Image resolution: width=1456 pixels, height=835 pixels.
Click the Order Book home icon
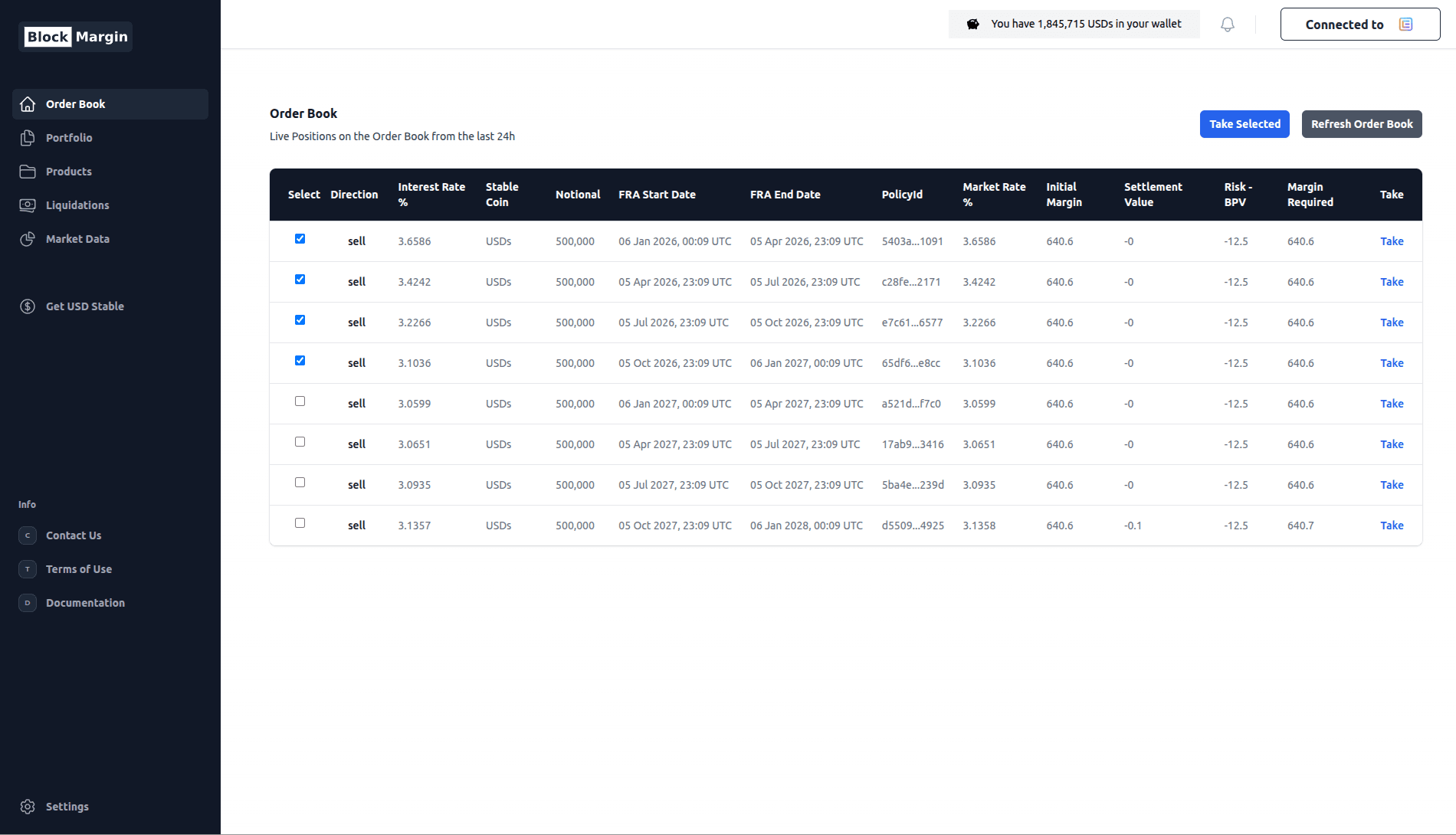click(x=28, y=104)
